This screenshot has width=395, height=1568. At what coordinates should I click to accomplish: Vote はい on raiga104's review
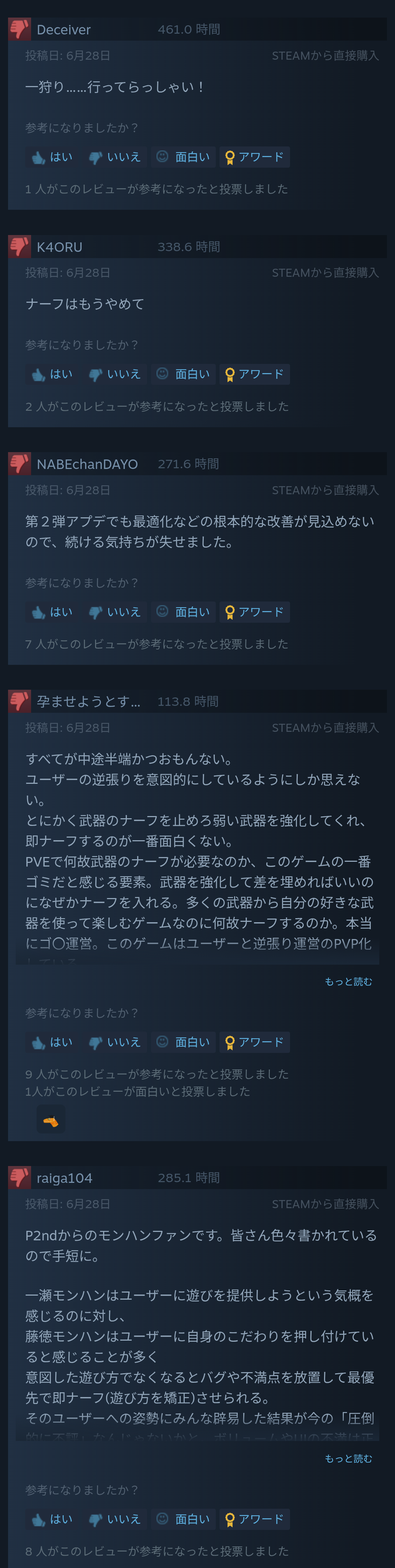tap(52, 1519)
